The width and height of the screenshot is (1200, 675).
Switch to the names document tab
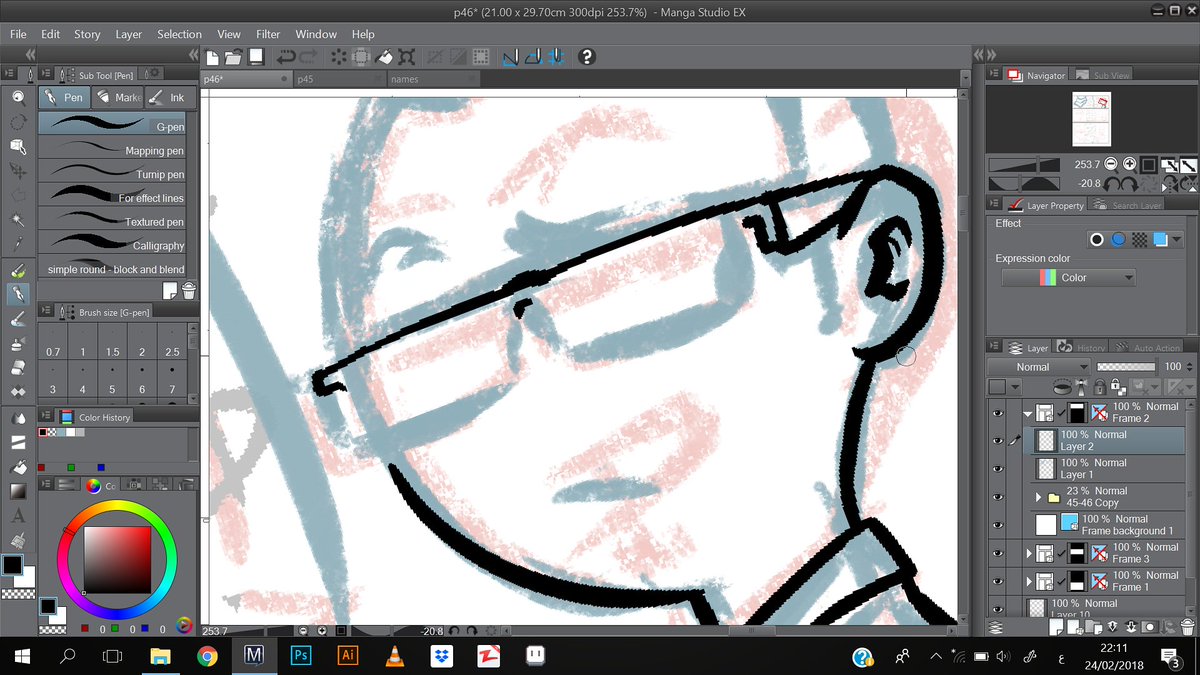click(433, 79)
